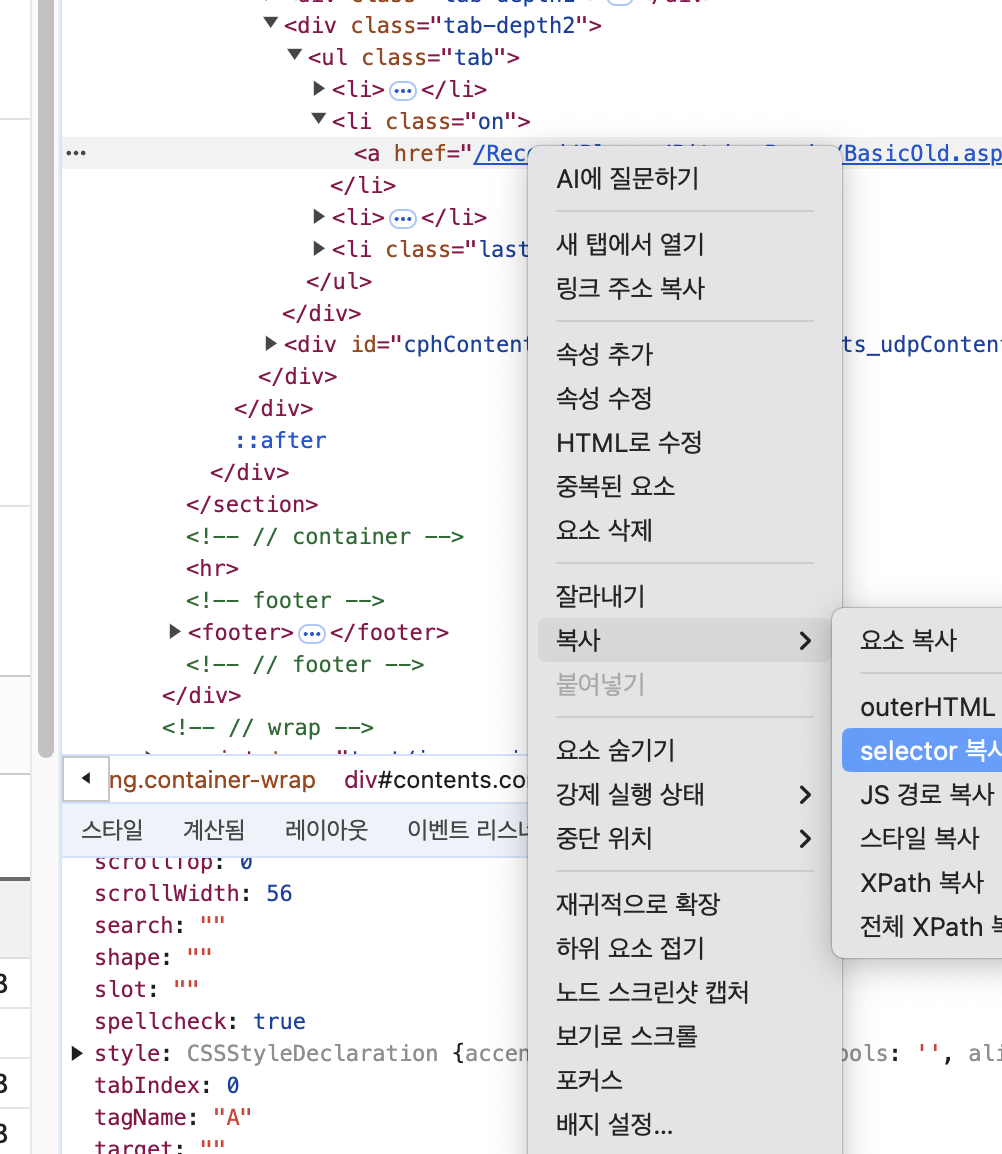
Task: Expand the footer element node
Action: point(174,631)
